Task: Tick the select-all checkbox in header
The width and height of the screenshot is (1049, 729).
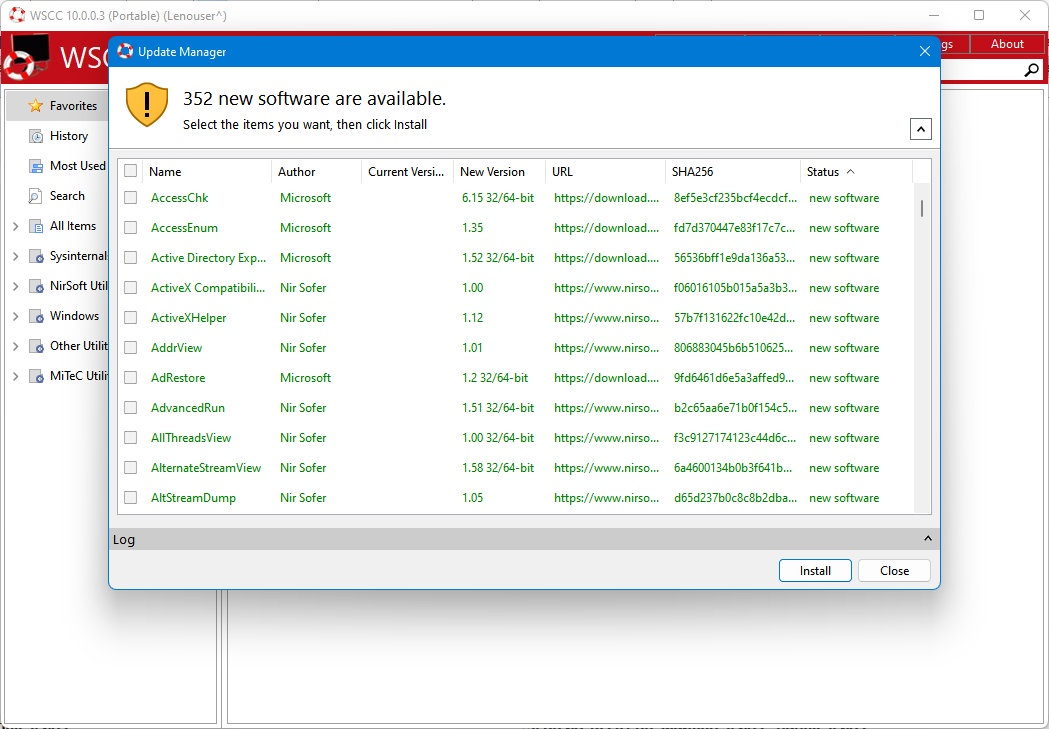Action: (130, 171)
